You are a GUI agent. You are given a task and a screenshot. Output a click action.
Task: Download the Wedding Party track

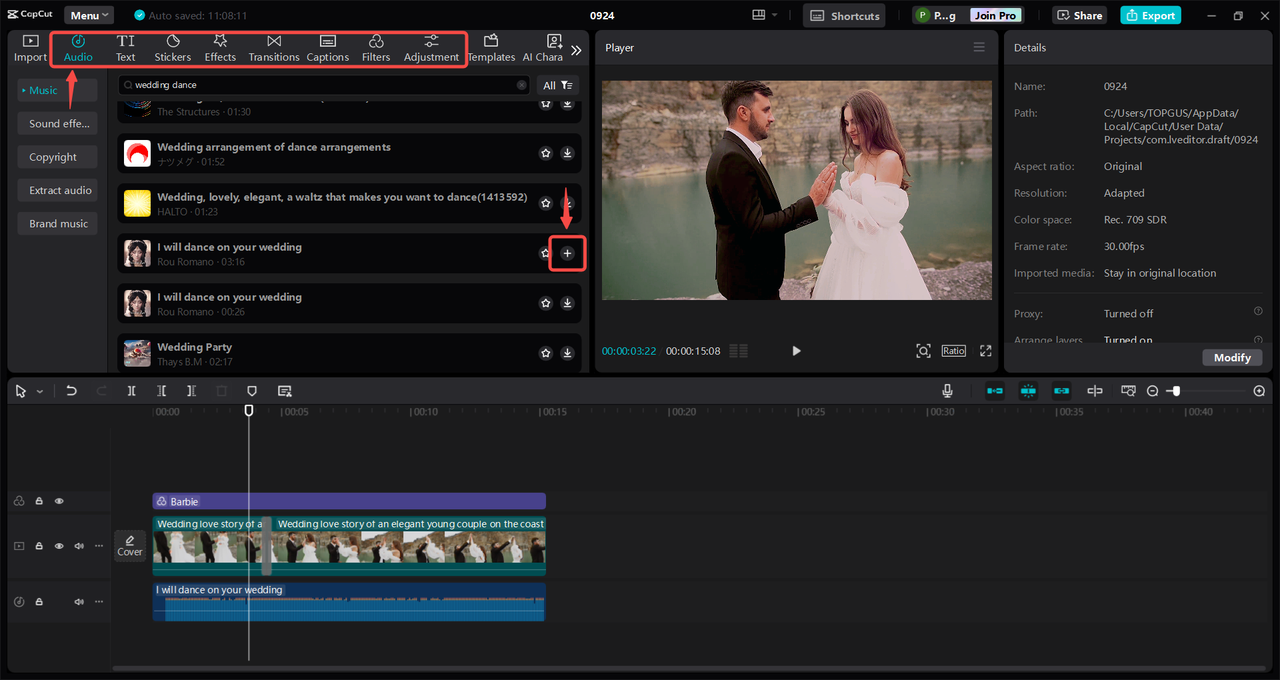click(567, 353)
